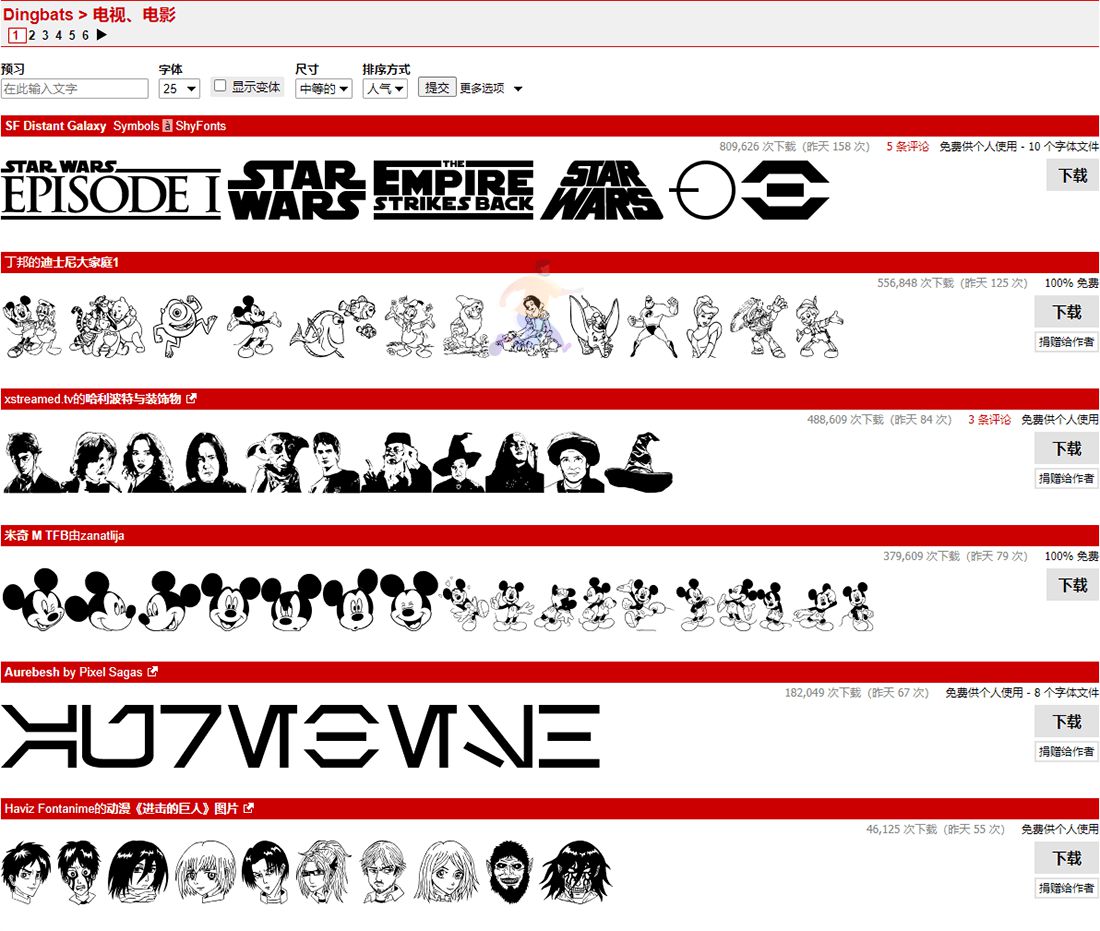Open the 电视、电影 breadcrumb link
Image resolution: width=1100 pixels, height=931 pixels.
tap(134, 15)
